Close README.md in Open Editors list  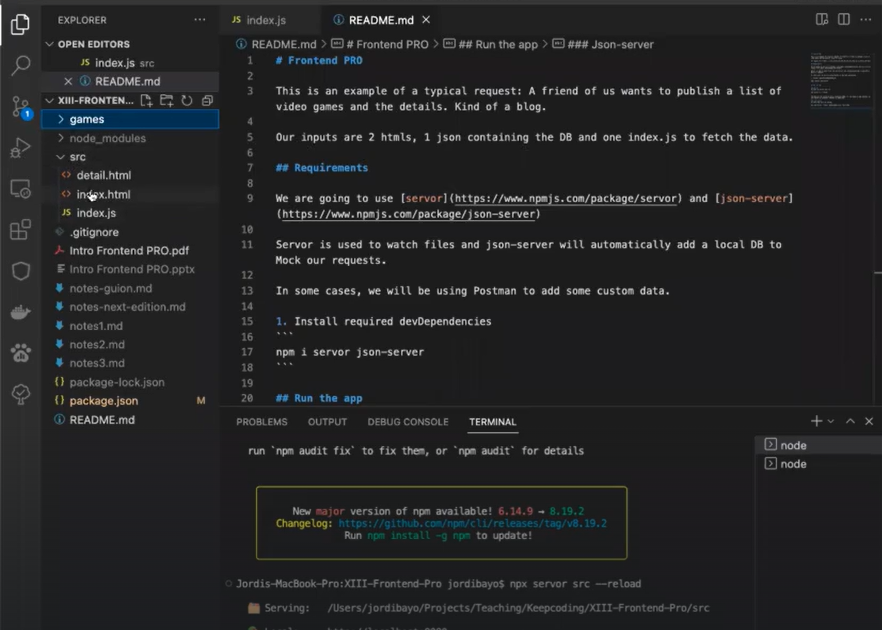[x=68, y=82]
